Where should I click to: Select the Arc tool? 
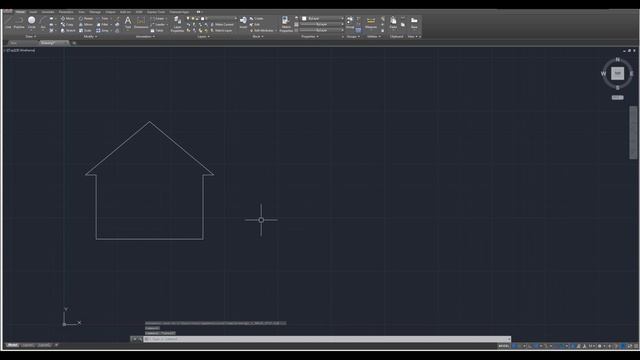[42, 22]
